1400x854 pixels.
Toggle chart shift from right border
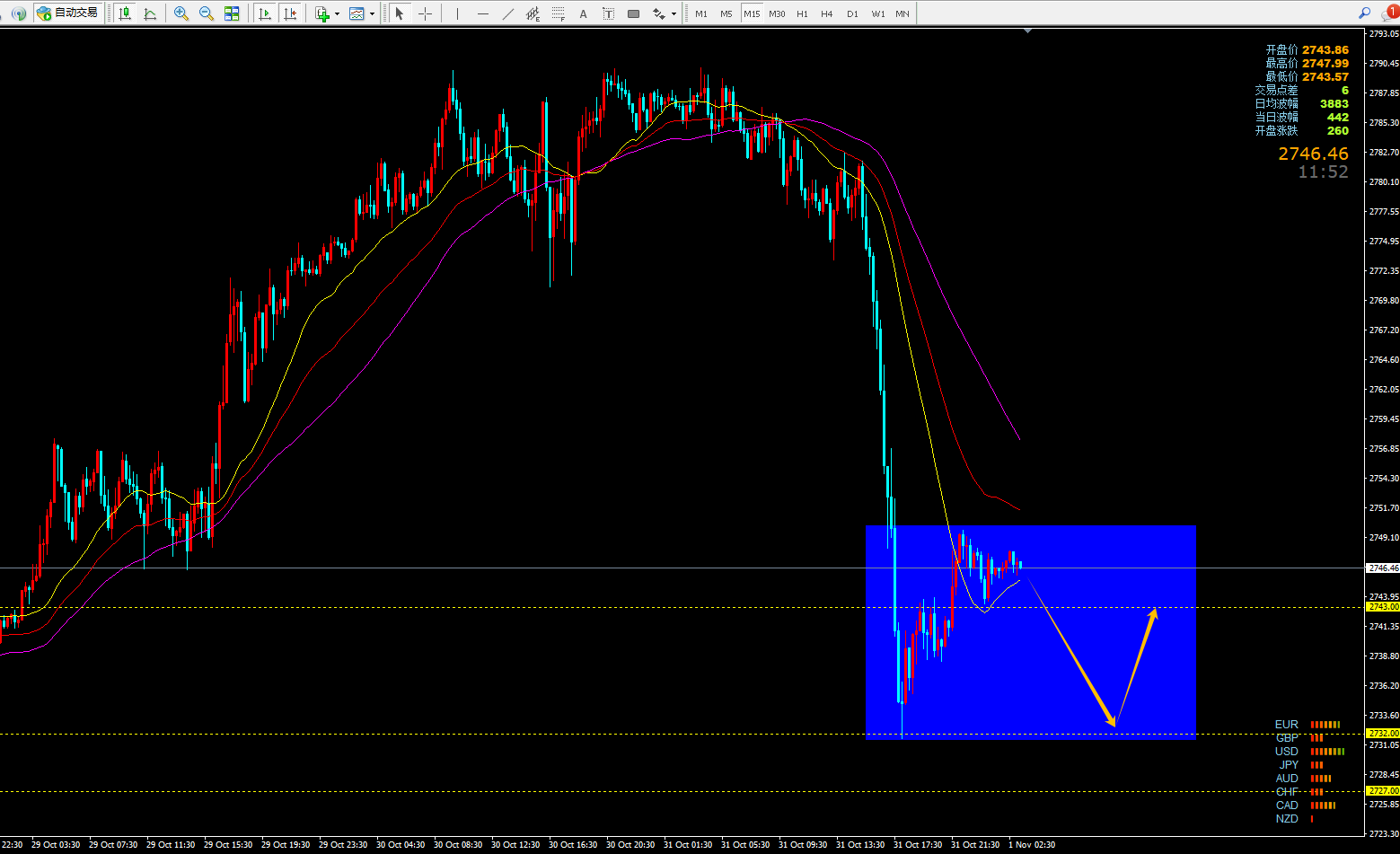tap(289, 13)
